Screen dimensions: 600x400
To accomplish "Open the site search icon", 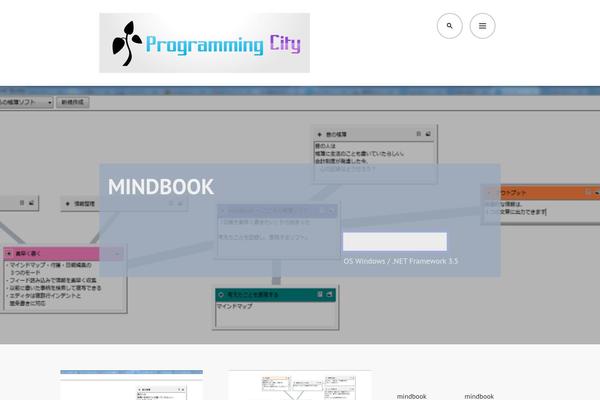I will click(450, 26).
